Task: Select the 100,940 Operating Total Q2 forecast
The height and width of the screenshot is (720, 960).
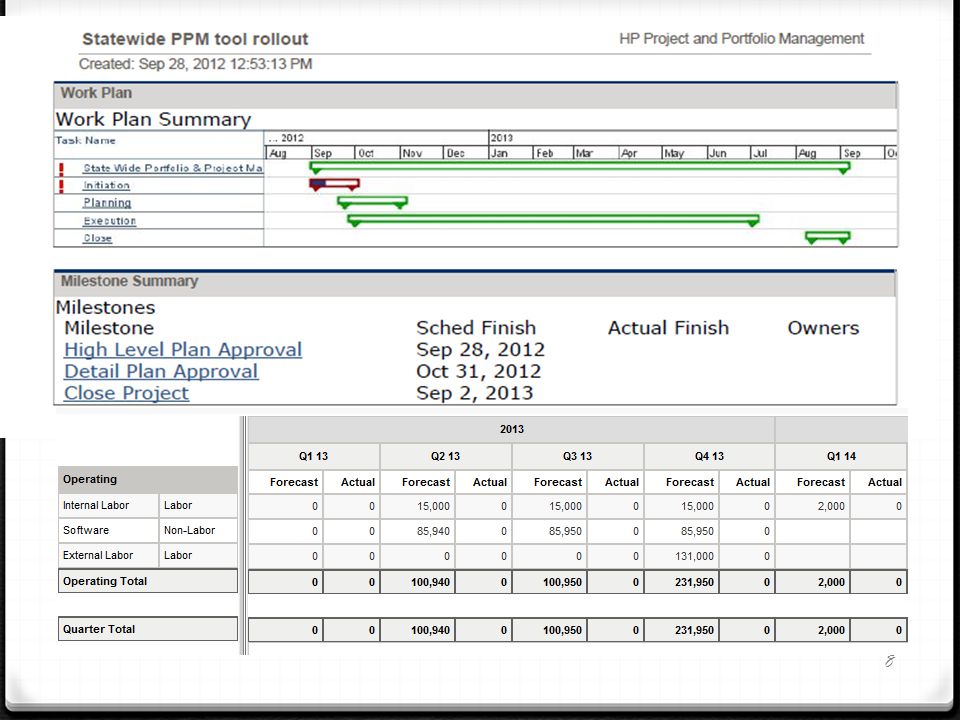Action: tap(418, 582)
